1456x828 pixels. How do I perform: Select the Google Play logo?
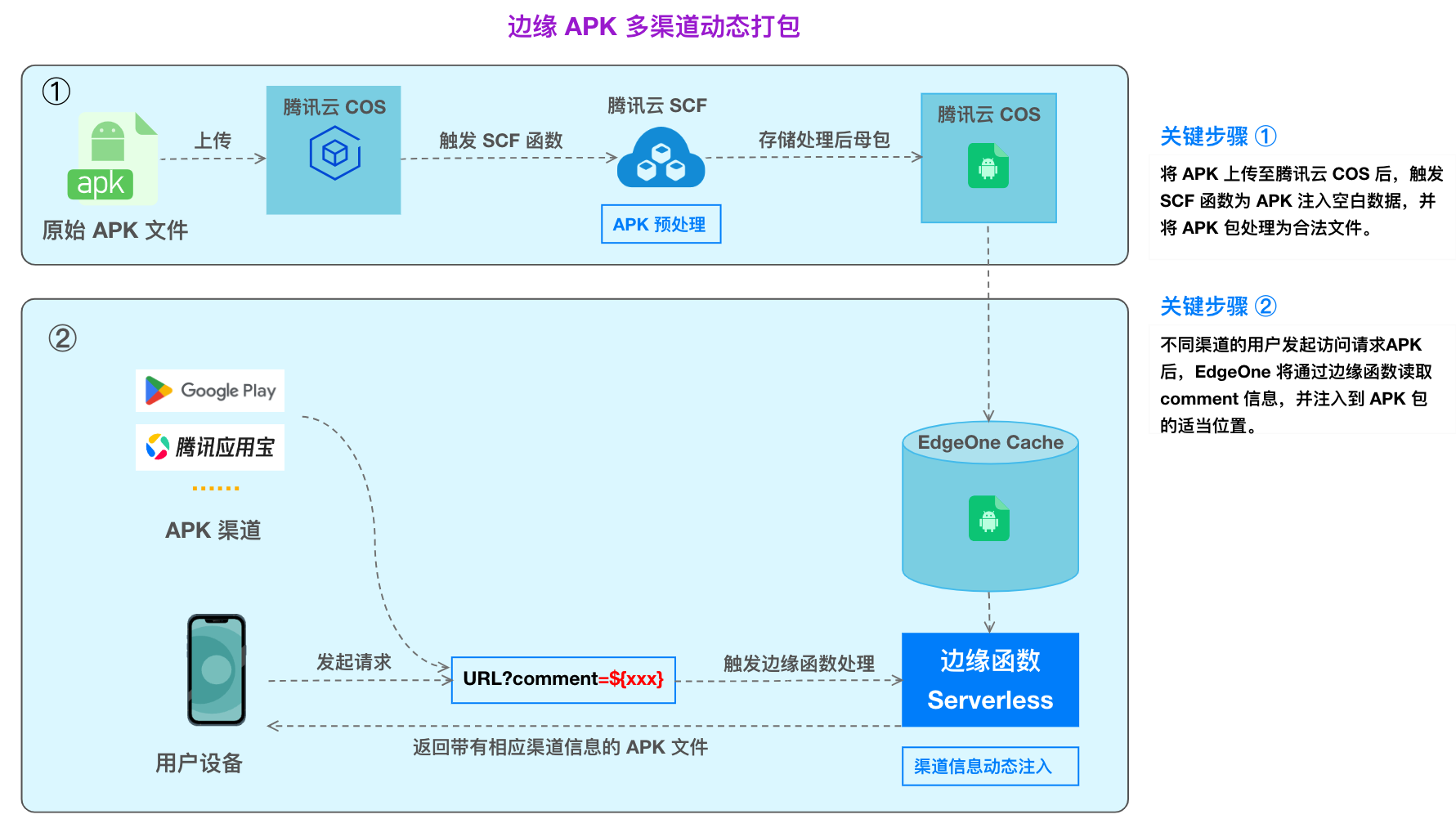point(210,391)
